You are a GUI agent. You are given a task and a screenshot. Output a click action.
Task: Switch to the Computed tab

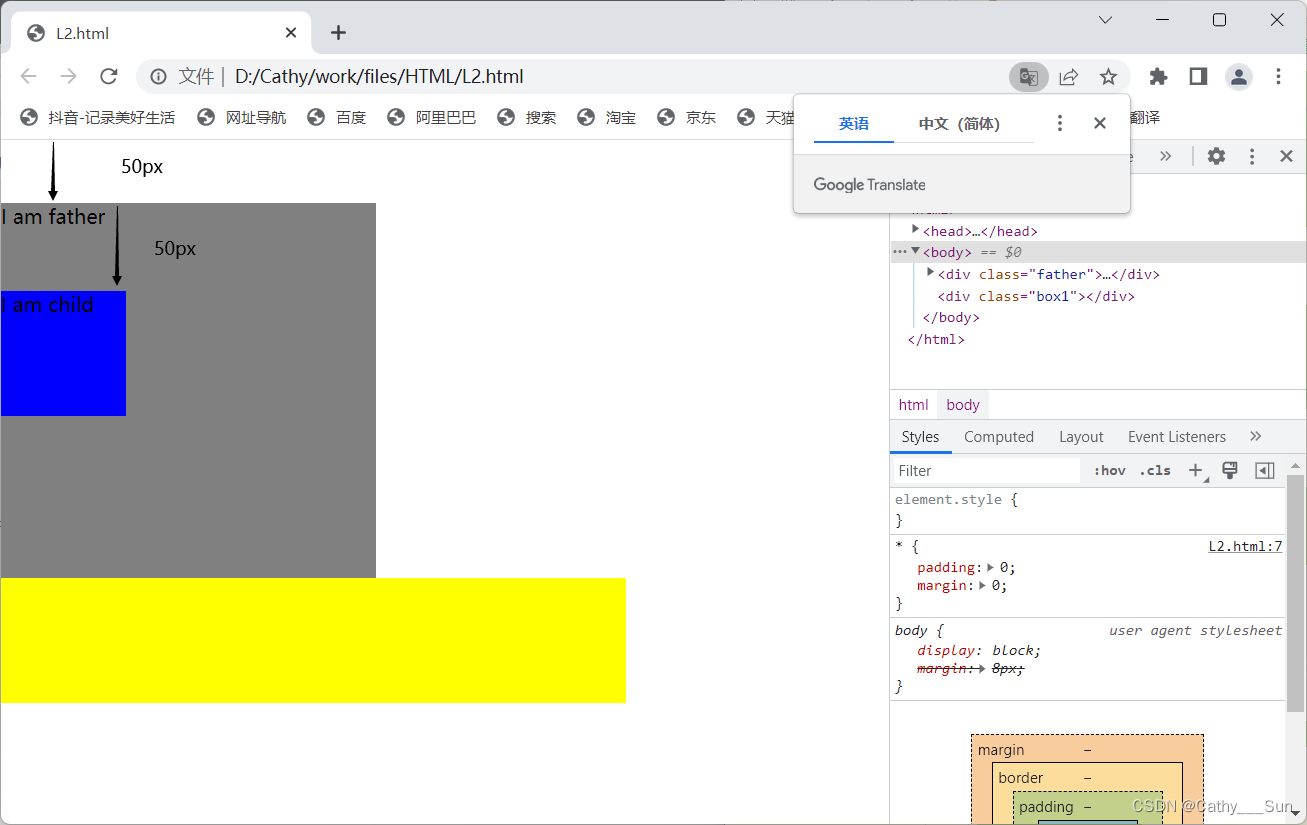coord(999,437)
